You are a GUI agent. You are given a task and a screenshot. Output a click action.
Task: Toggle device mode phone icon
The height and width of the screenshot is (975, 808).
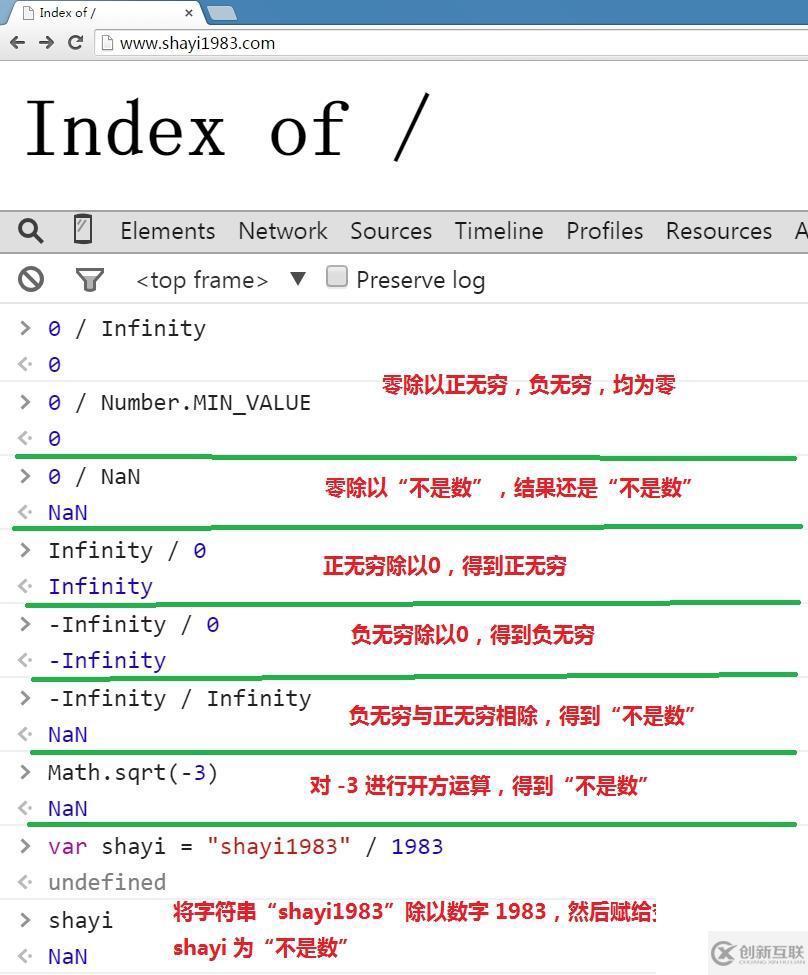[x=83, y=229]
